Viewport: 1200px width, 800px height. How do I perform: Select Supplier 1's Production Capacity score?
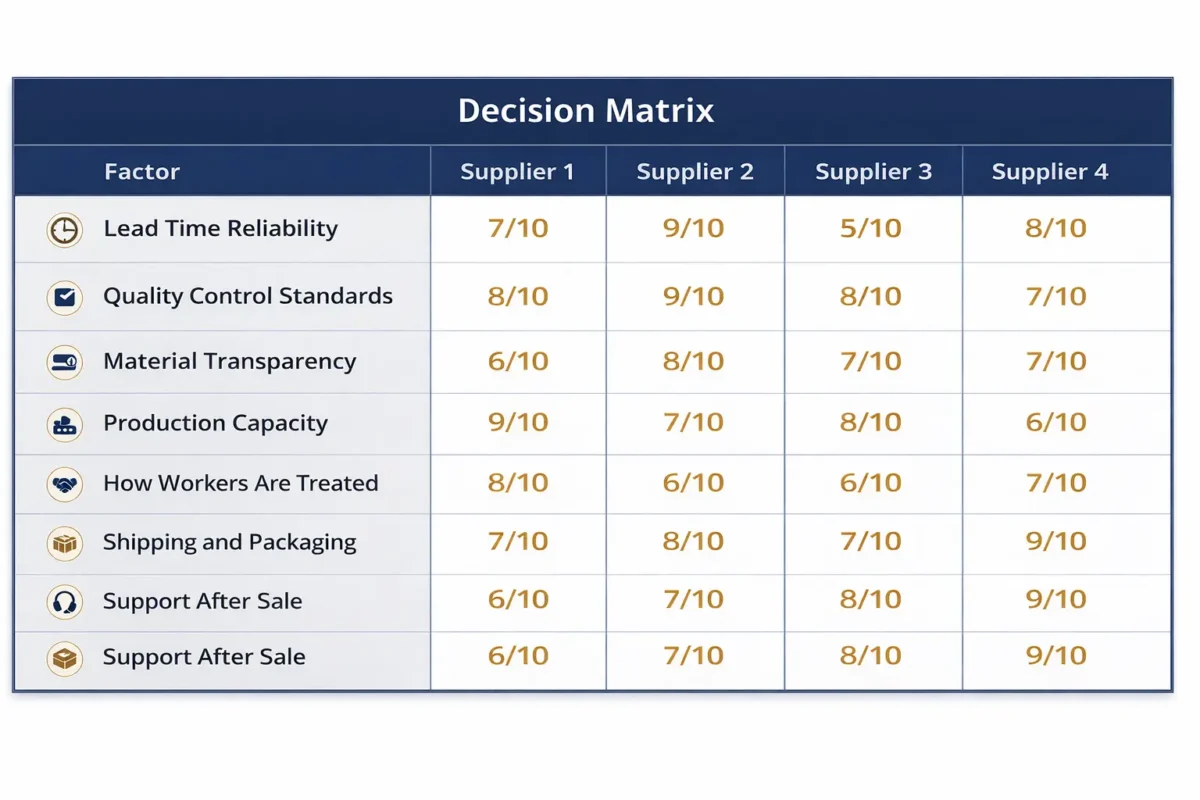point(518,423)
